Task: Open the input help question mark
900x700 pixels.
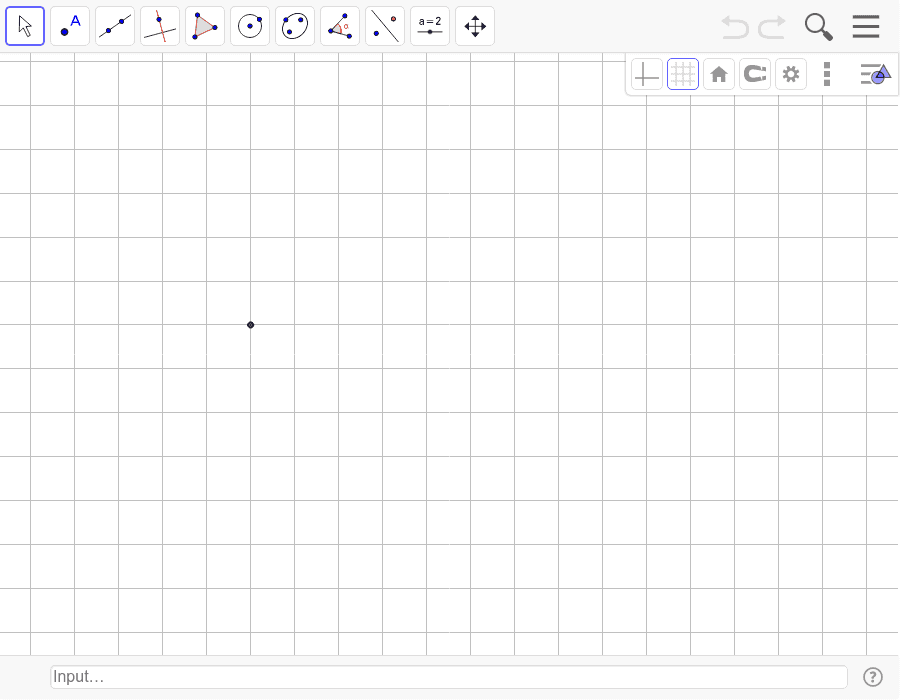Action: (872, 677)
